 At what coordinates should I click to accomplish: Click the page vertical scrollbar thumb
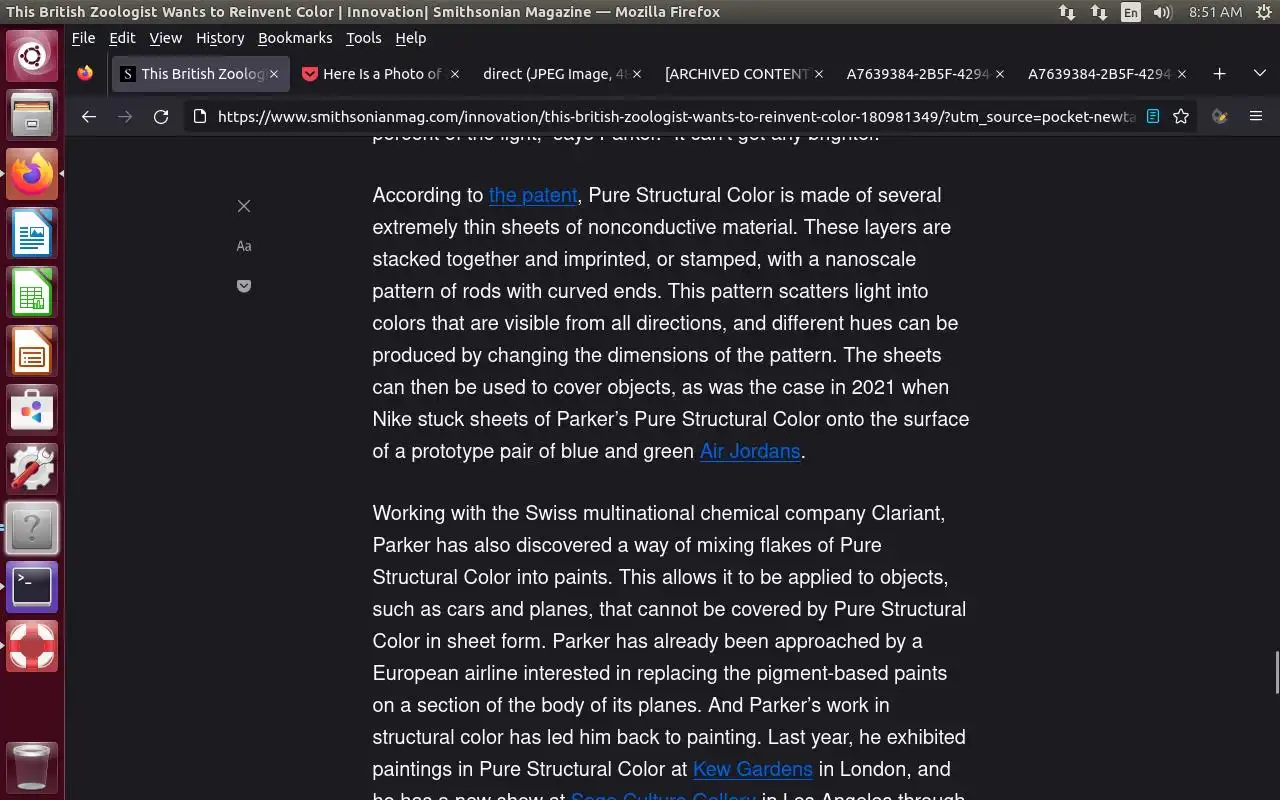(x=1276, y=671)
